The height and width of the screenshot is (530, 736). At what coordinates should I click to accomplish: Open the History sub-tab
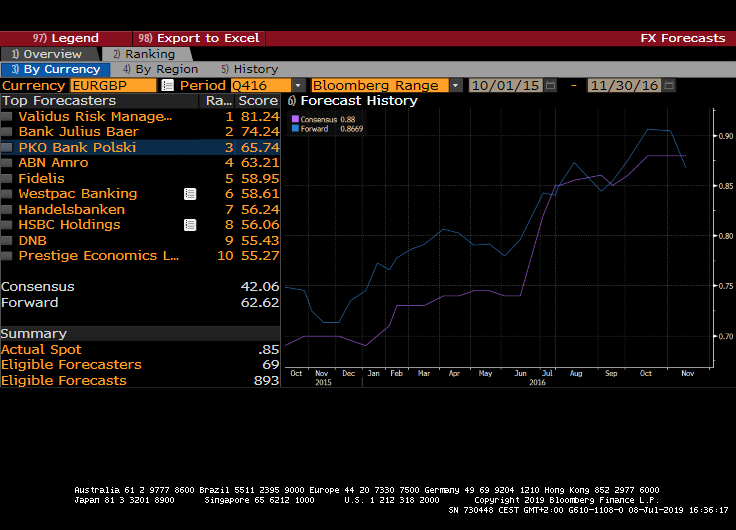click(x=250, y=70)
